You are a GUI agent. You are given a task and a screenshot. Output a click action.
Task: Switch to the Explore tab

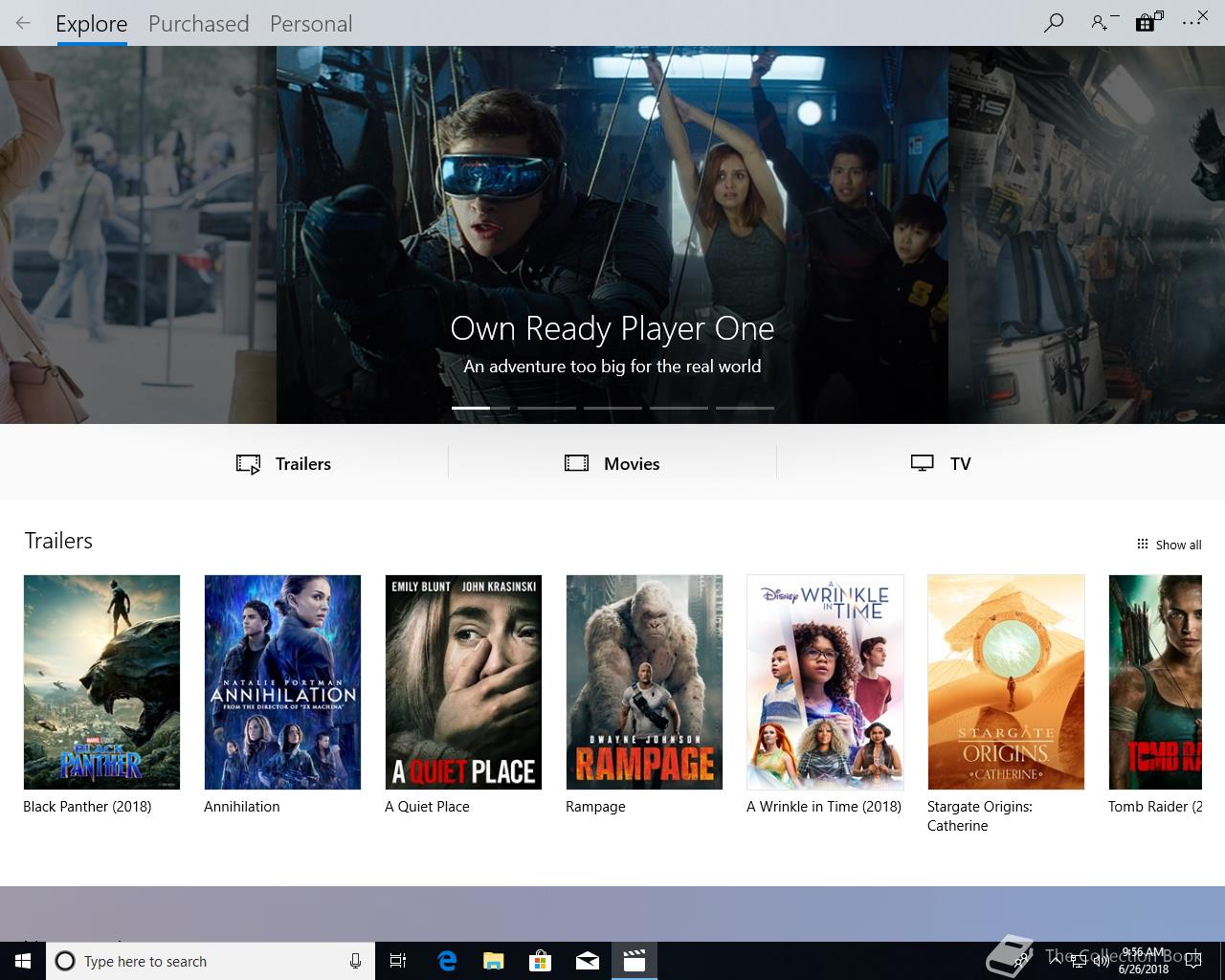coord(91,24)
